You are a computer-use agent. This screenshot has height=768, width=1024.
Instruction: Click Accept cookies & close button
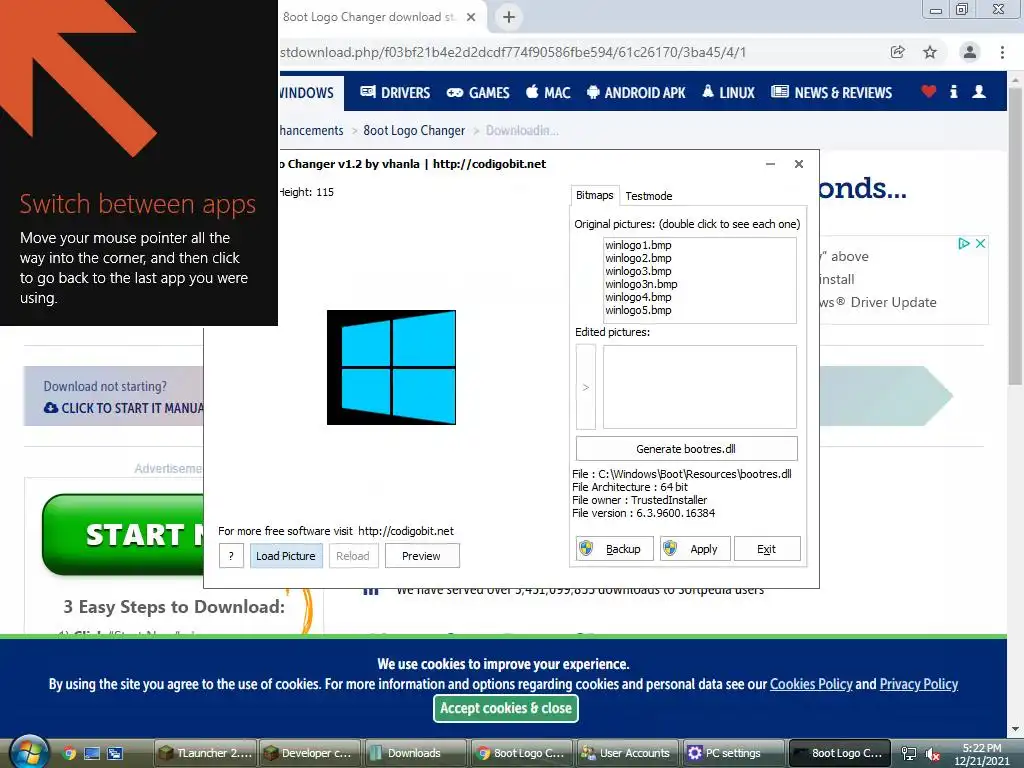tap(505, 708)
